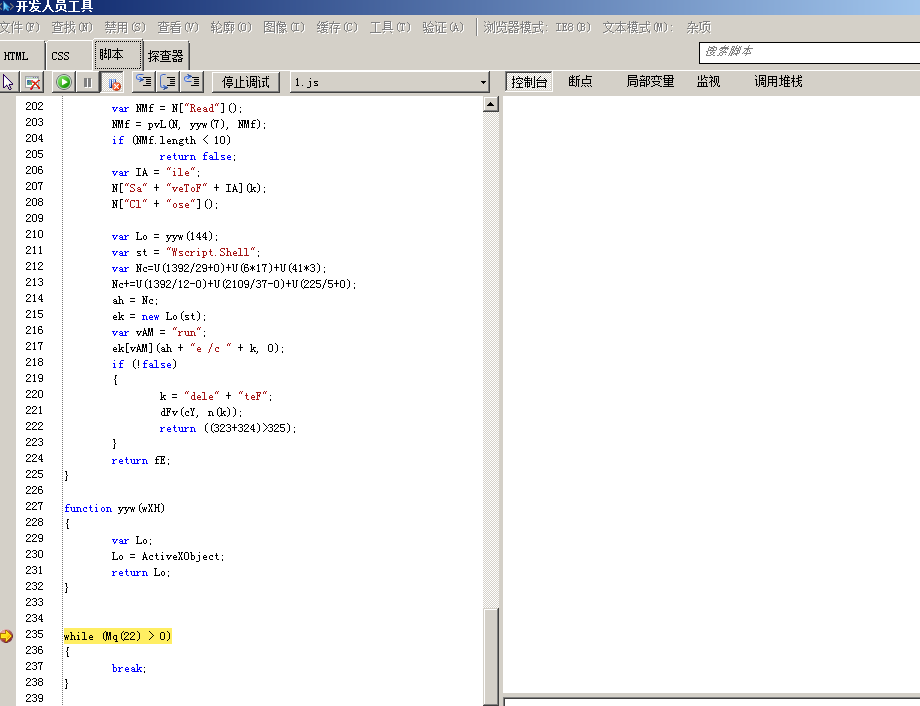Open the 监视 watch pane tab
Viewport: 920px width, 706px height.
click(708, 82)
